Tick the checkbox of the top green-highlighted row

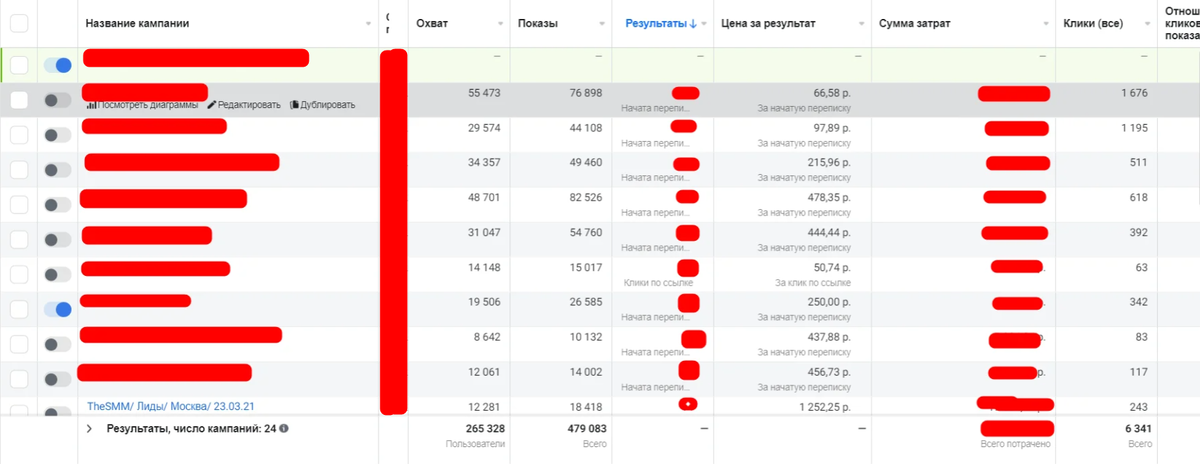point(19,66)
